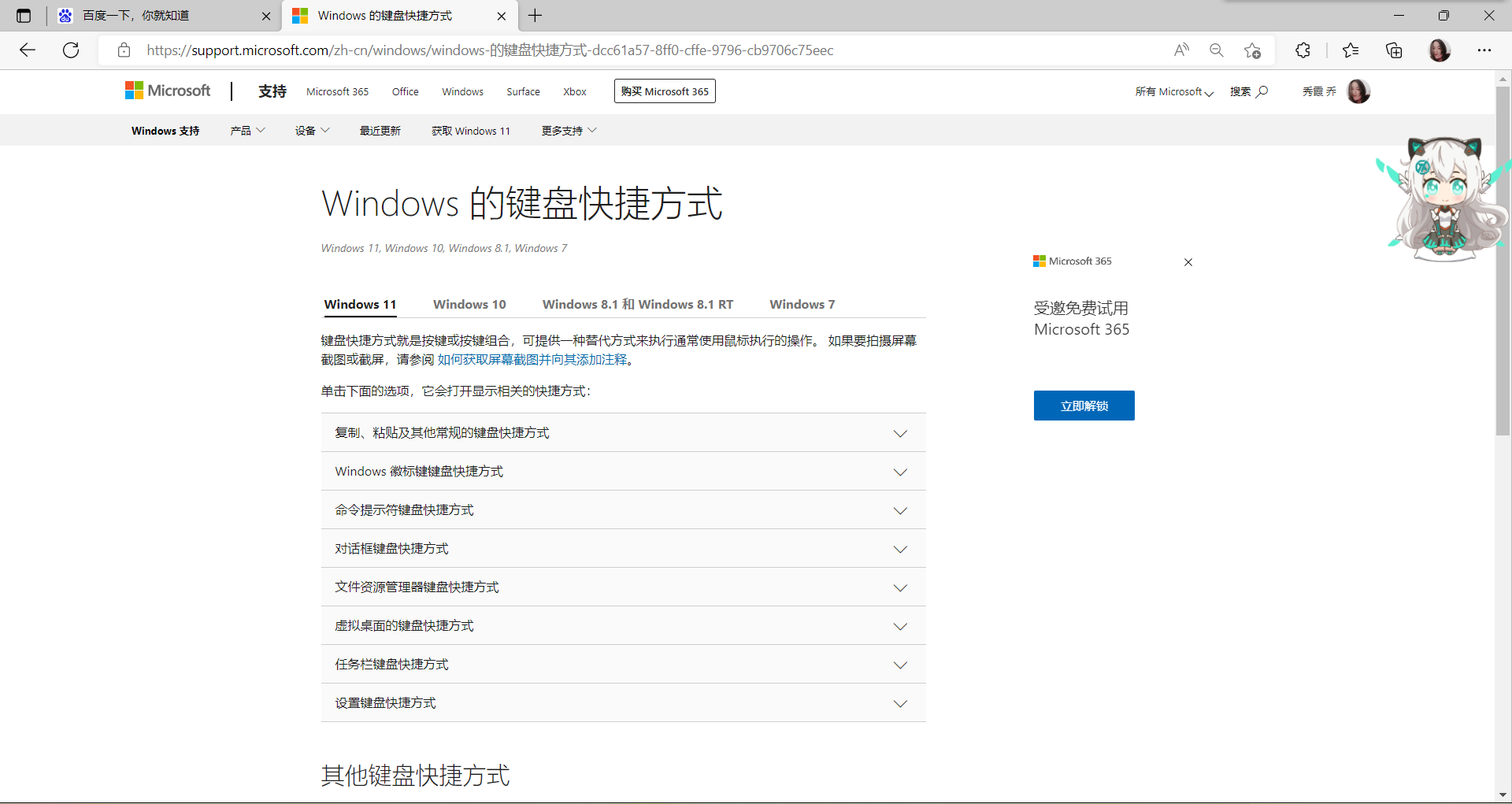This screenshot has height=804, width=1512.
Task: Click the address bar URL
Action: (x=490, y=50)
